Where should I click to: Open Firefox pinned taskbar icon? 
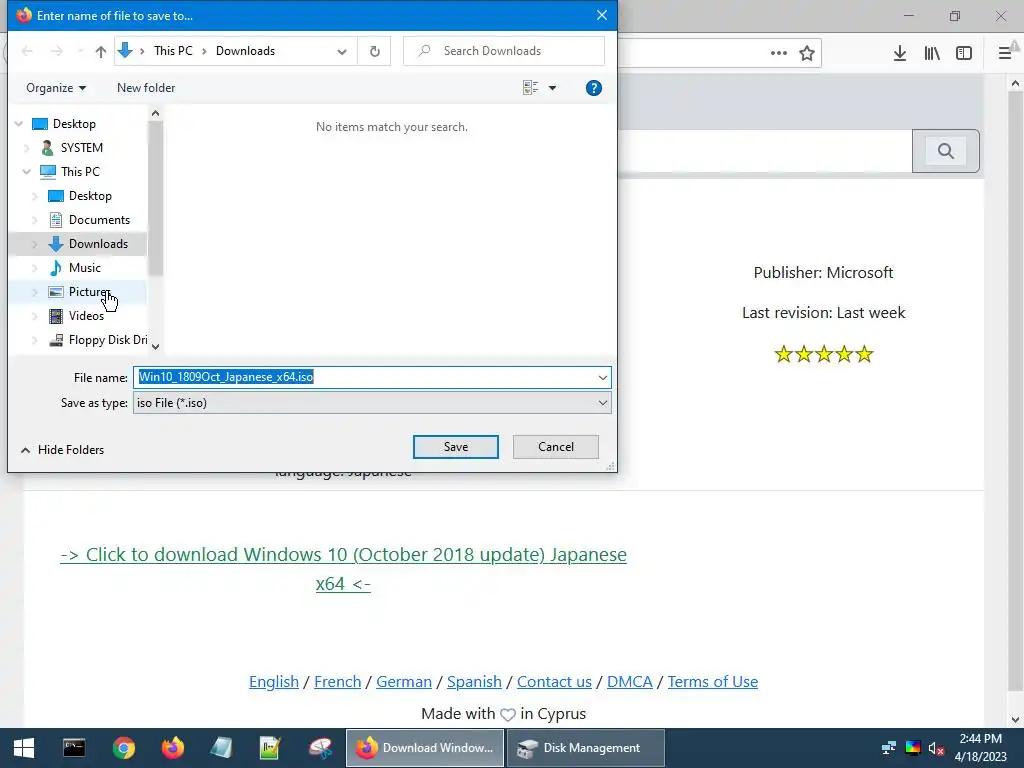pyautogui.click(x=173, y=748)
